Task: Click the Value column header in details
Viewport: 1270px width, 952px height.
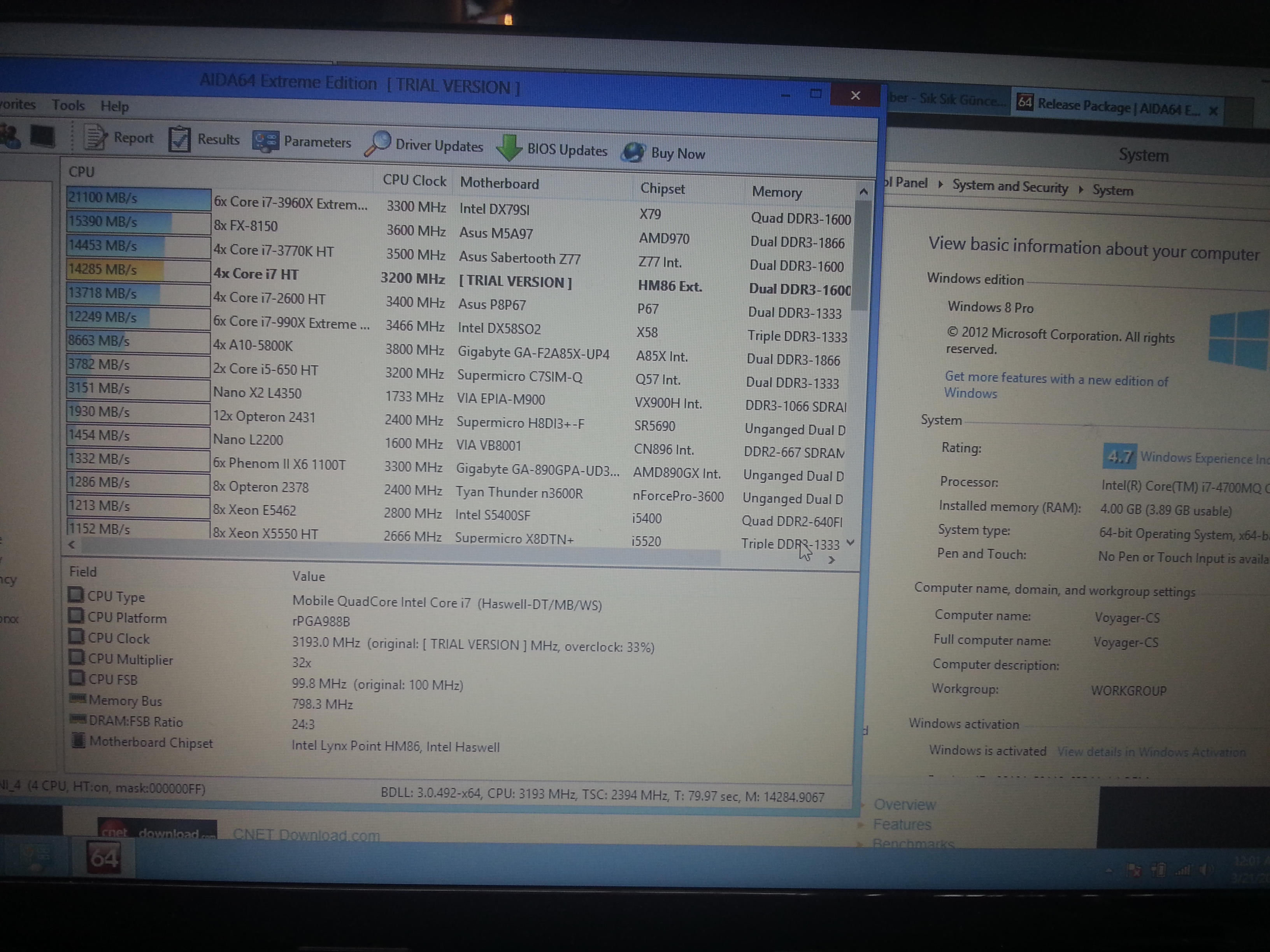Action: (308, 576)
